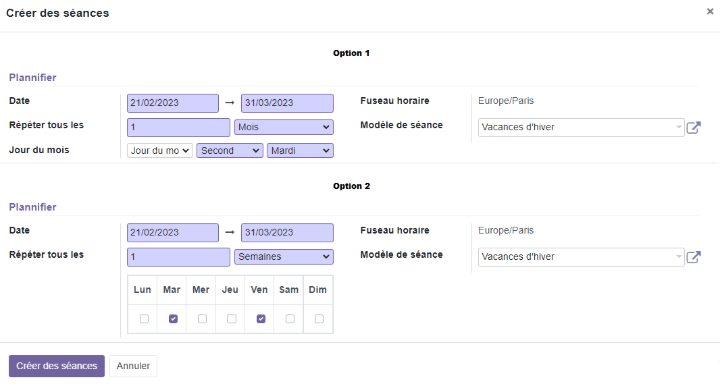720x384 pixels.
Task: Click the Annuler button
Action: [133, 366]
